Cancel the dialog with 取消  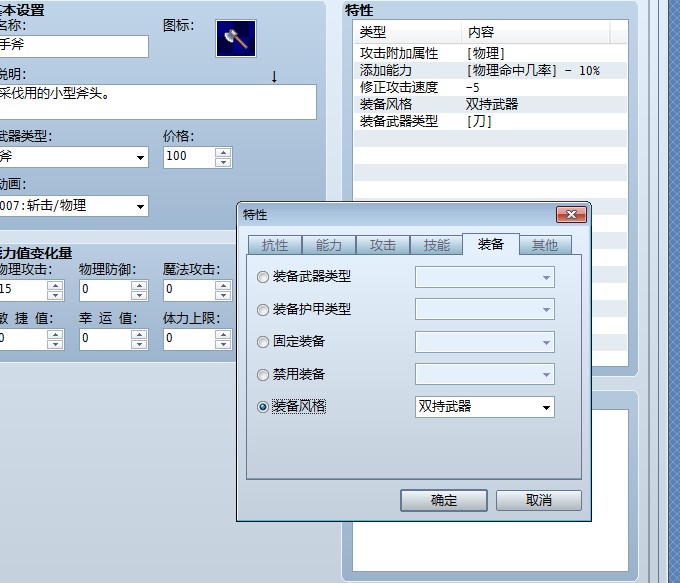coord(539,501)
